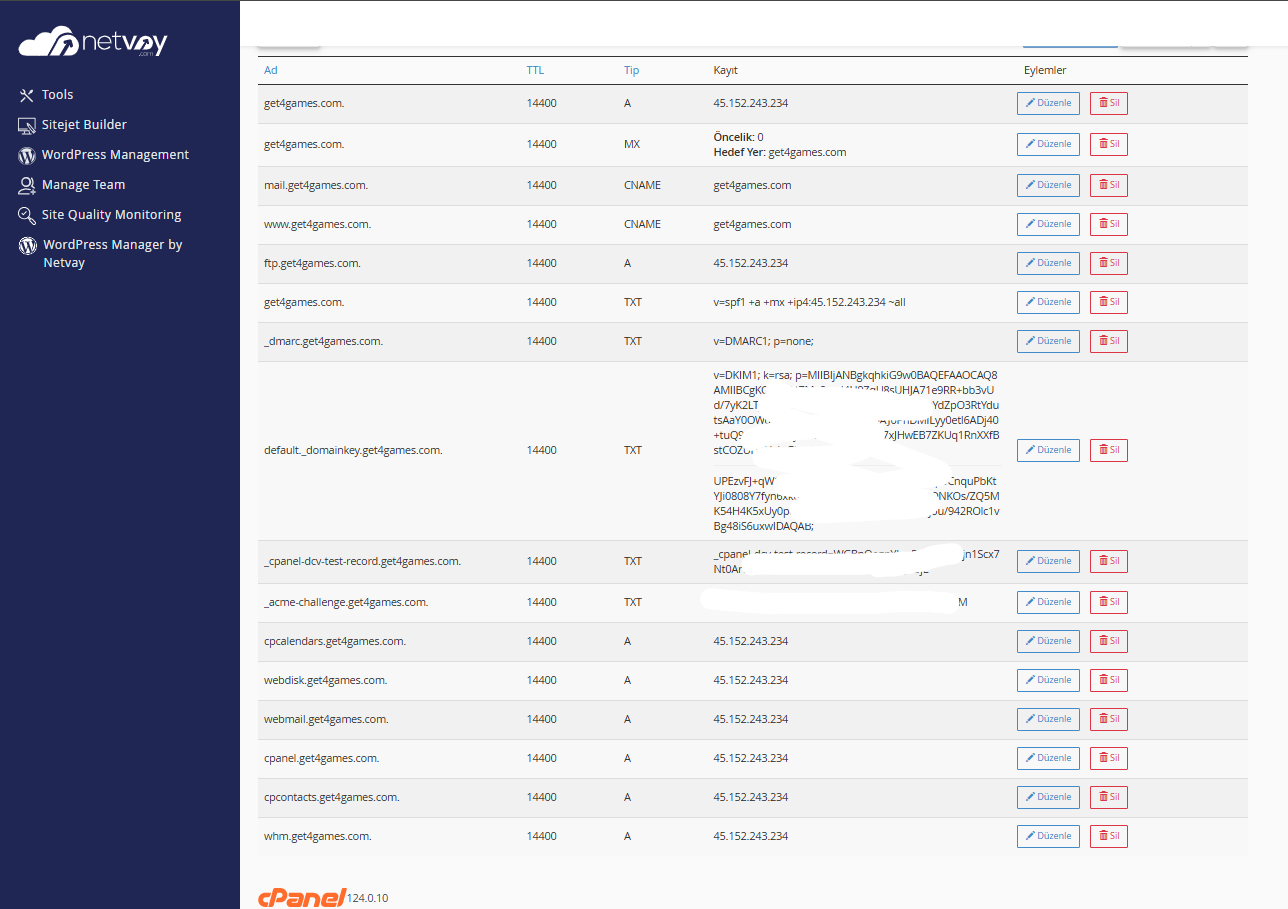The height and width of the screenshot is (909, 1288).
Task: Click the 'Eylemler' column header
Action: [1045, 71]
